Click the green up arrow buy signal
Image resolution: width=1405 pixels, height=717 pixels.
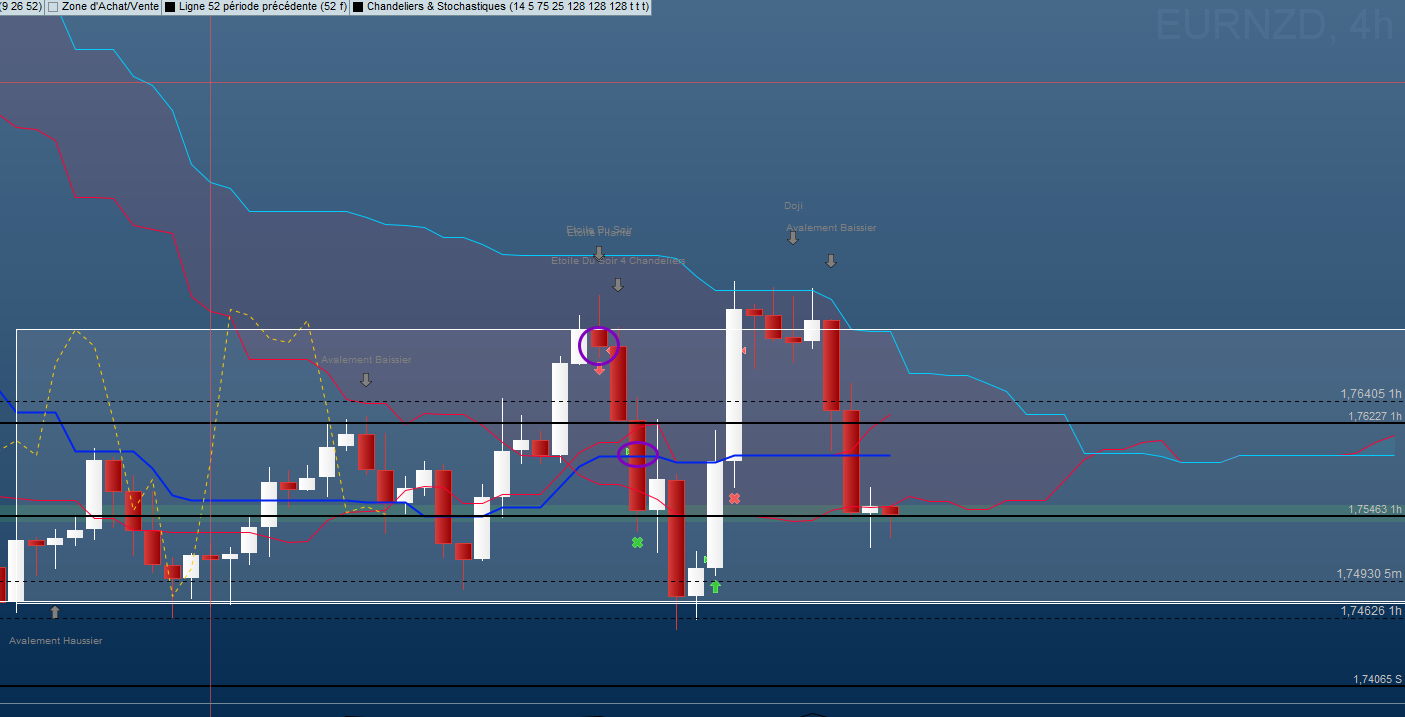[x=715, y=586]
